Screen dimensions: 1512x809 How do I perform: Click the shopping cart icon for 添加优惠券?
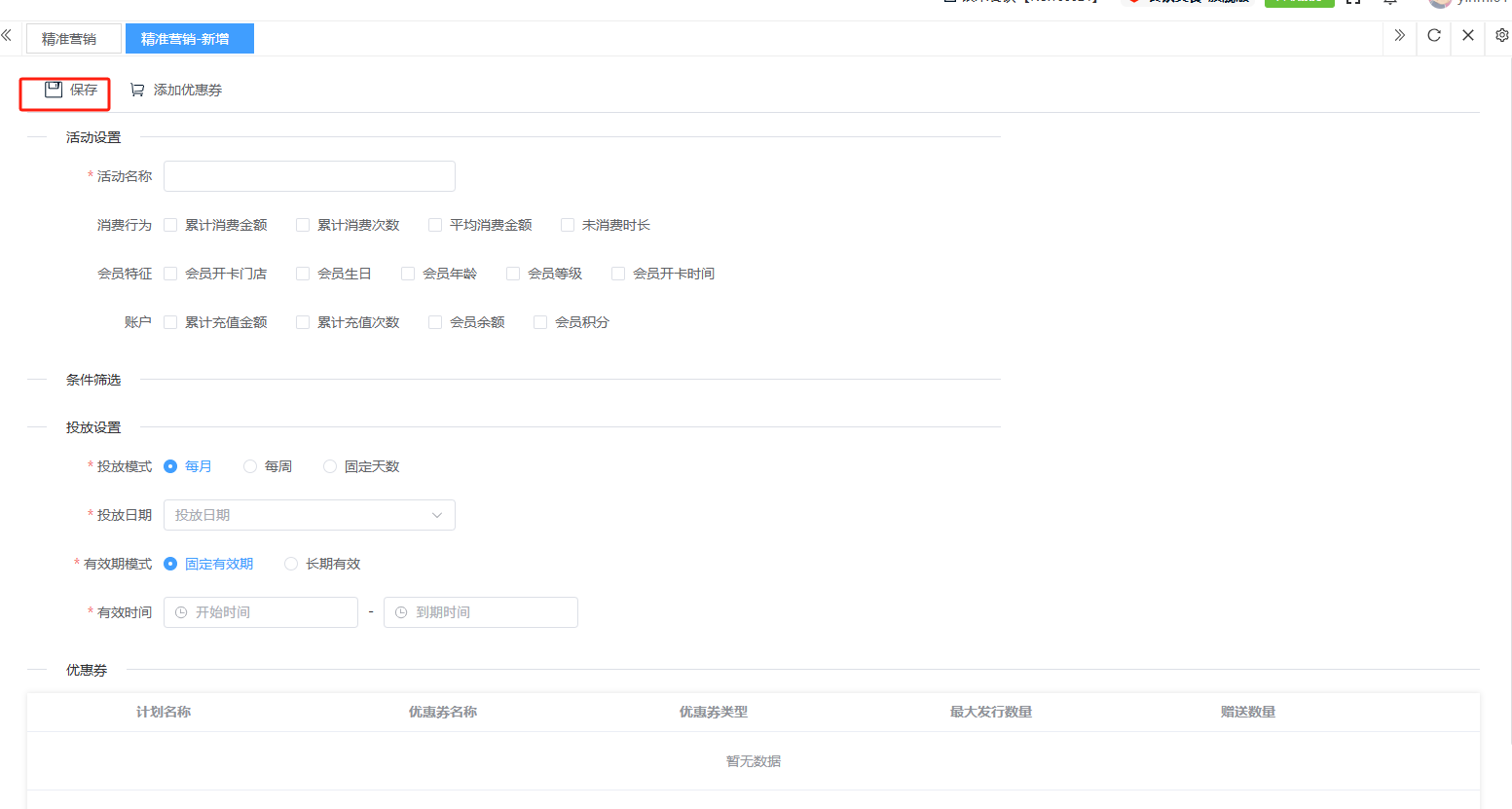pyautogui.click(x=137, y=90)
